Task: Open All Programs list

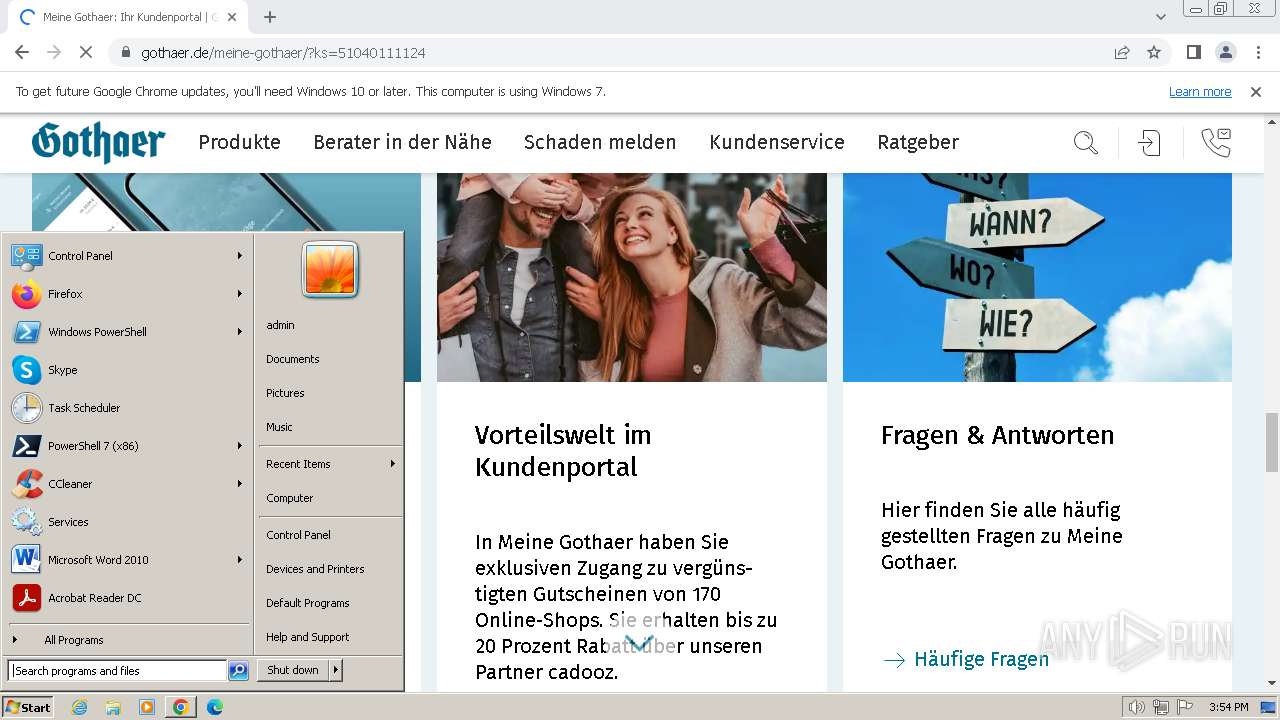Action: coord(73,640)
